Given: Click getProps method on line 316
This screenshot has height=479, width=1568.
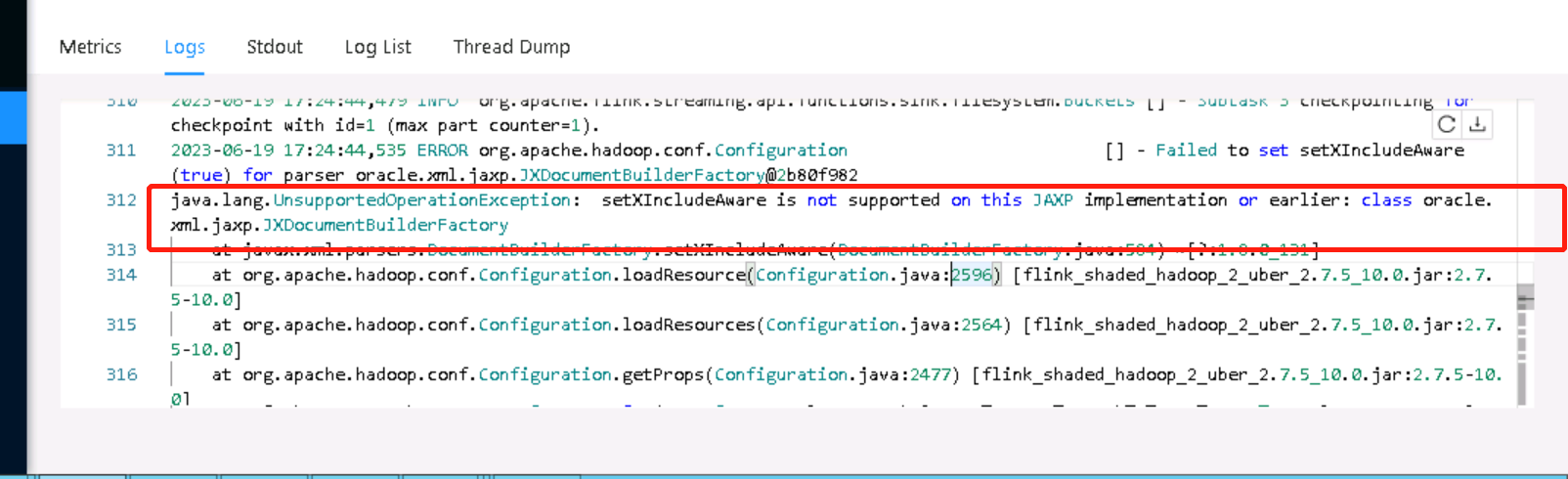Looking at the screenshot, I should 664,374.
